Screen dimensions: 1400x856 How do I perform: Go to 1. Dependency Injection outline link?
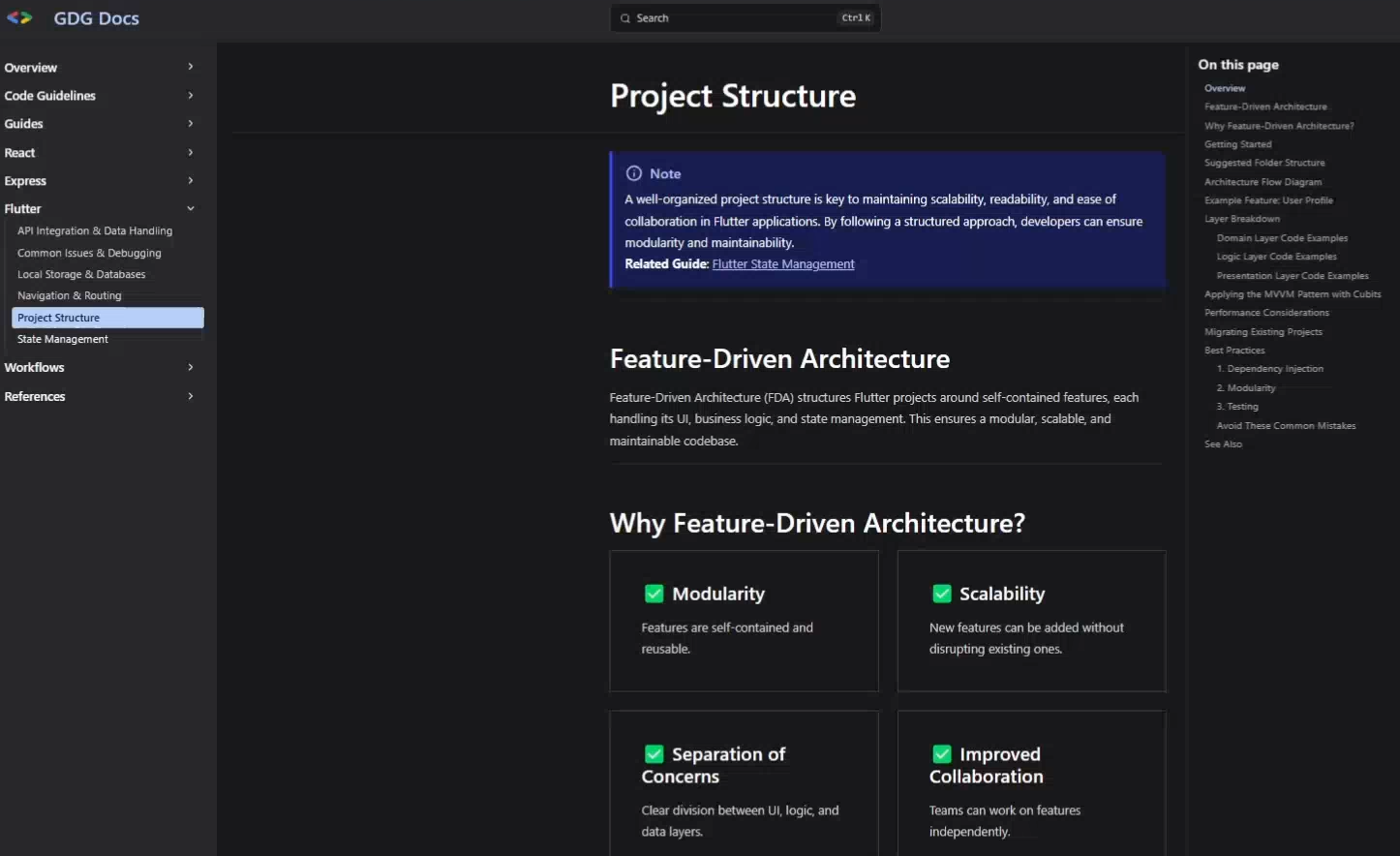[x=1270, y=369]
